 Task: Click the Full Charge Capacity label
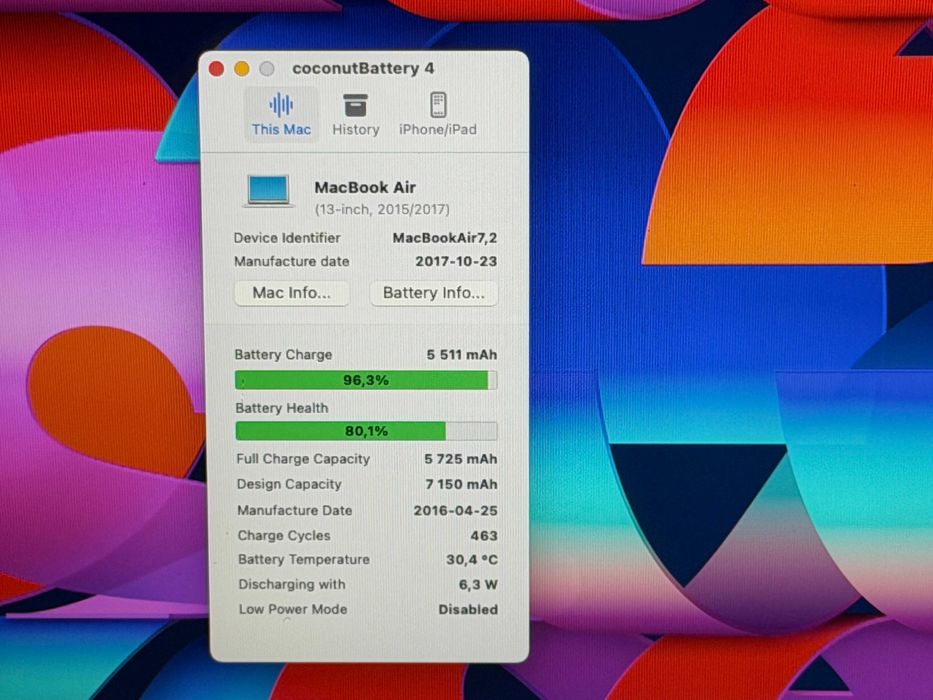coord(303,459)
